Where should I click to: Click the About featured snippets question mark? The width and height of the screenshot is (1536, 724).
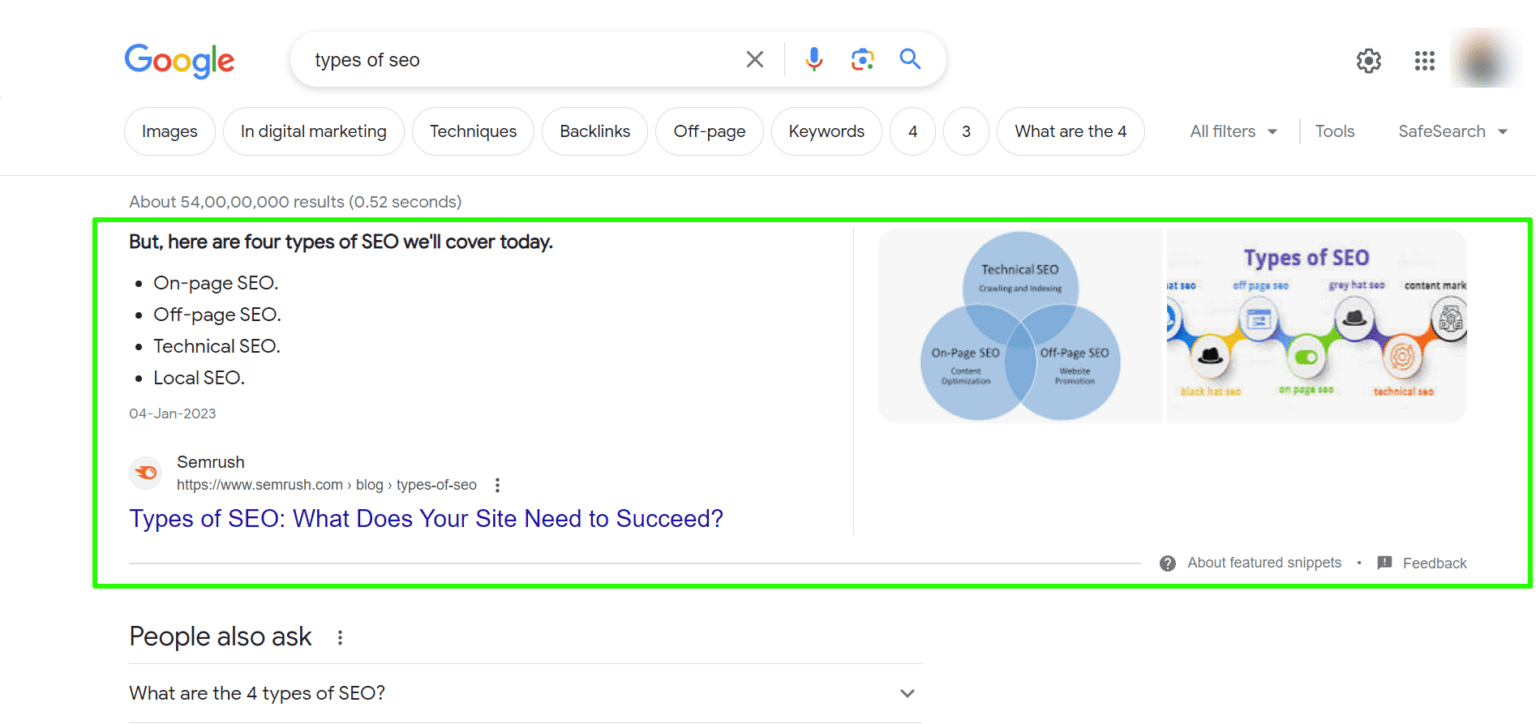[x=1167, y=562]
